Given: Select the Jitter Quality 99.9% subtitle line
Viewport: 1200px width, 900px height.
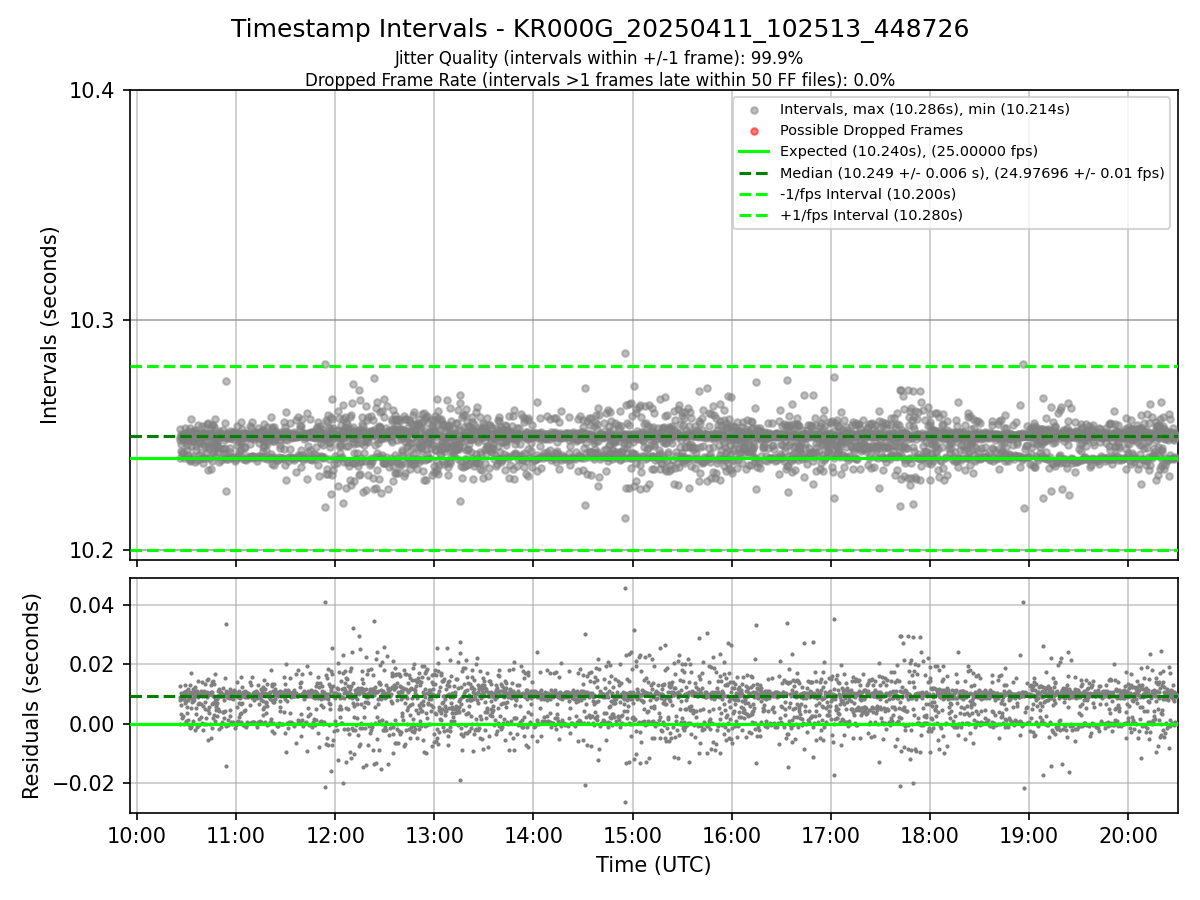Looking at the screenshot, I should point(600,58).
